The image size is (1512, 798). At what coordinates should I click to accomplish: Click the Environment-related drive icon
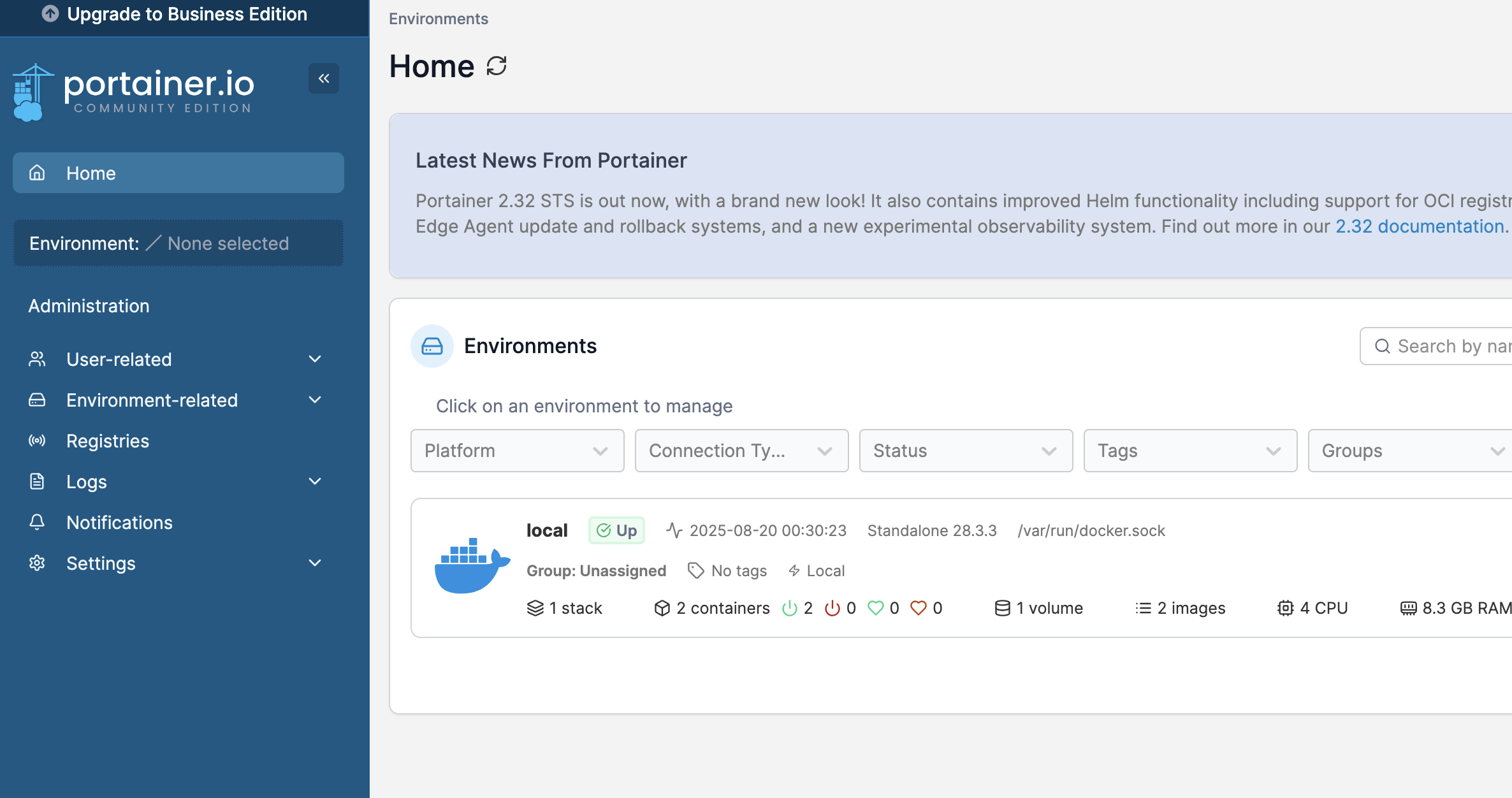(37, 400)
